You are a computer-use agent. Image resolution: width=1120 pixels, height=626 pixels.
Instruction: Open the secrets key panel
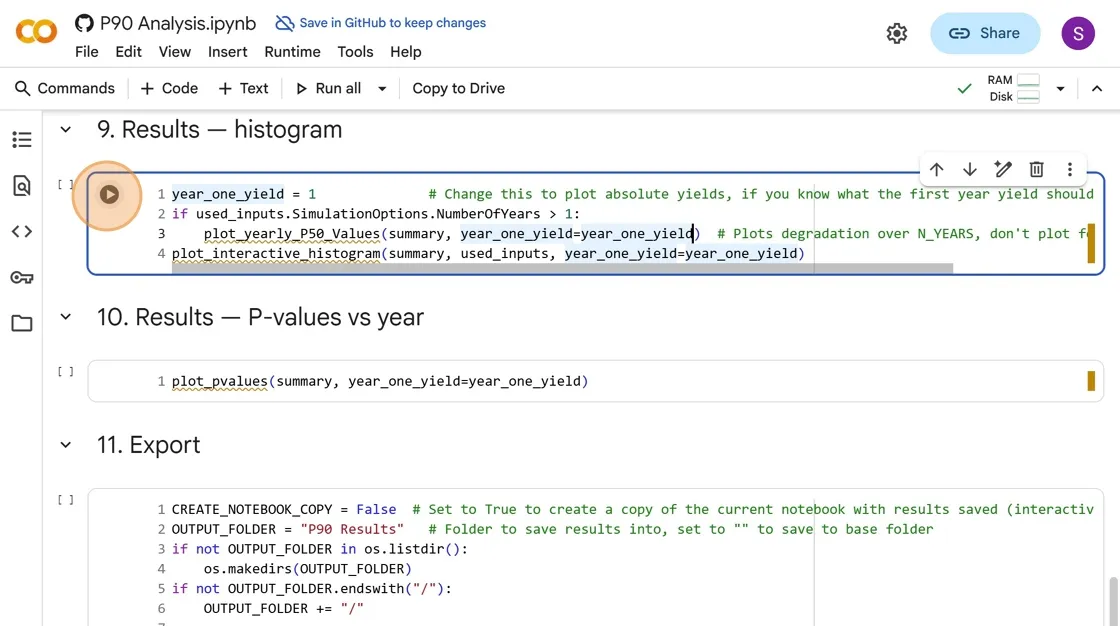tap(22, 277)
